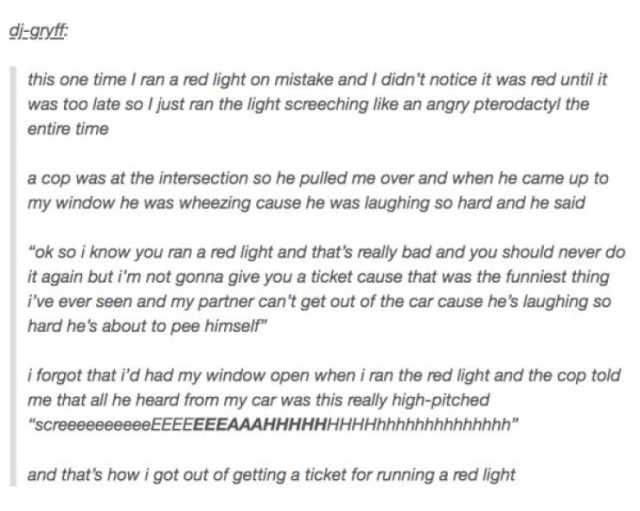The height and width of the screenshot is (511, 640).
Task: Click the paragraph starting "a cop was at"
Action: pyautogui.click(x=318, y=191)
